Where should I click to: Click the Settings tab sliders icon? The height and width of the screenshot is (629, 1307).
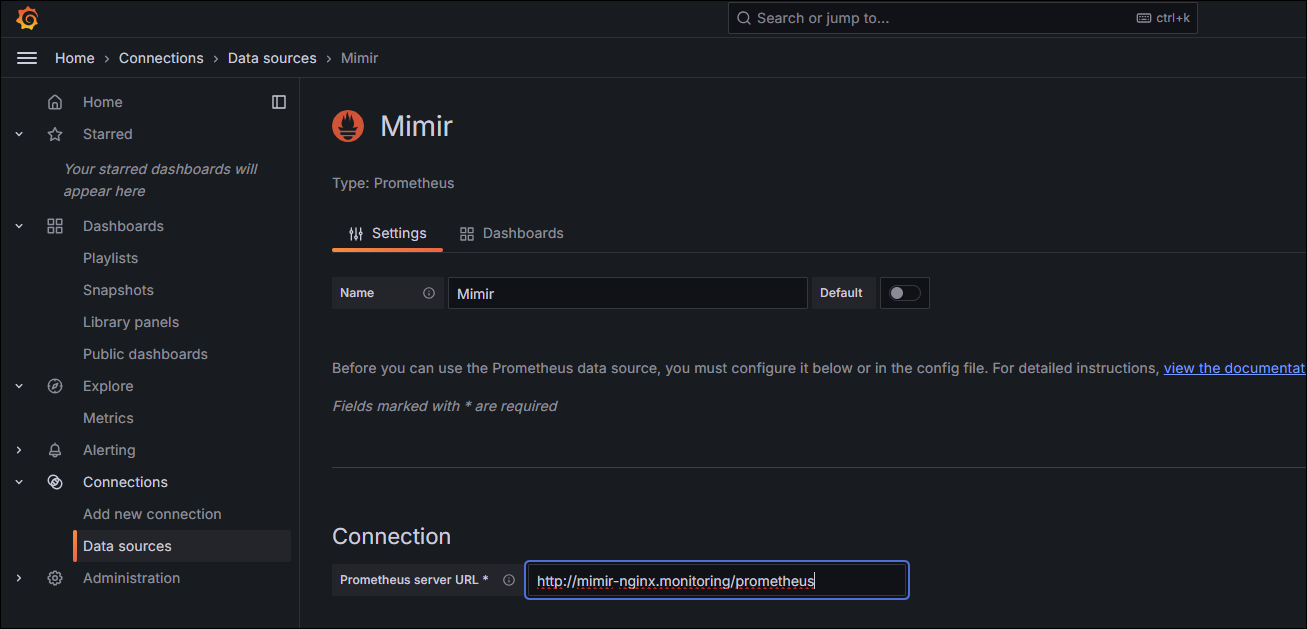coord(356,233)
